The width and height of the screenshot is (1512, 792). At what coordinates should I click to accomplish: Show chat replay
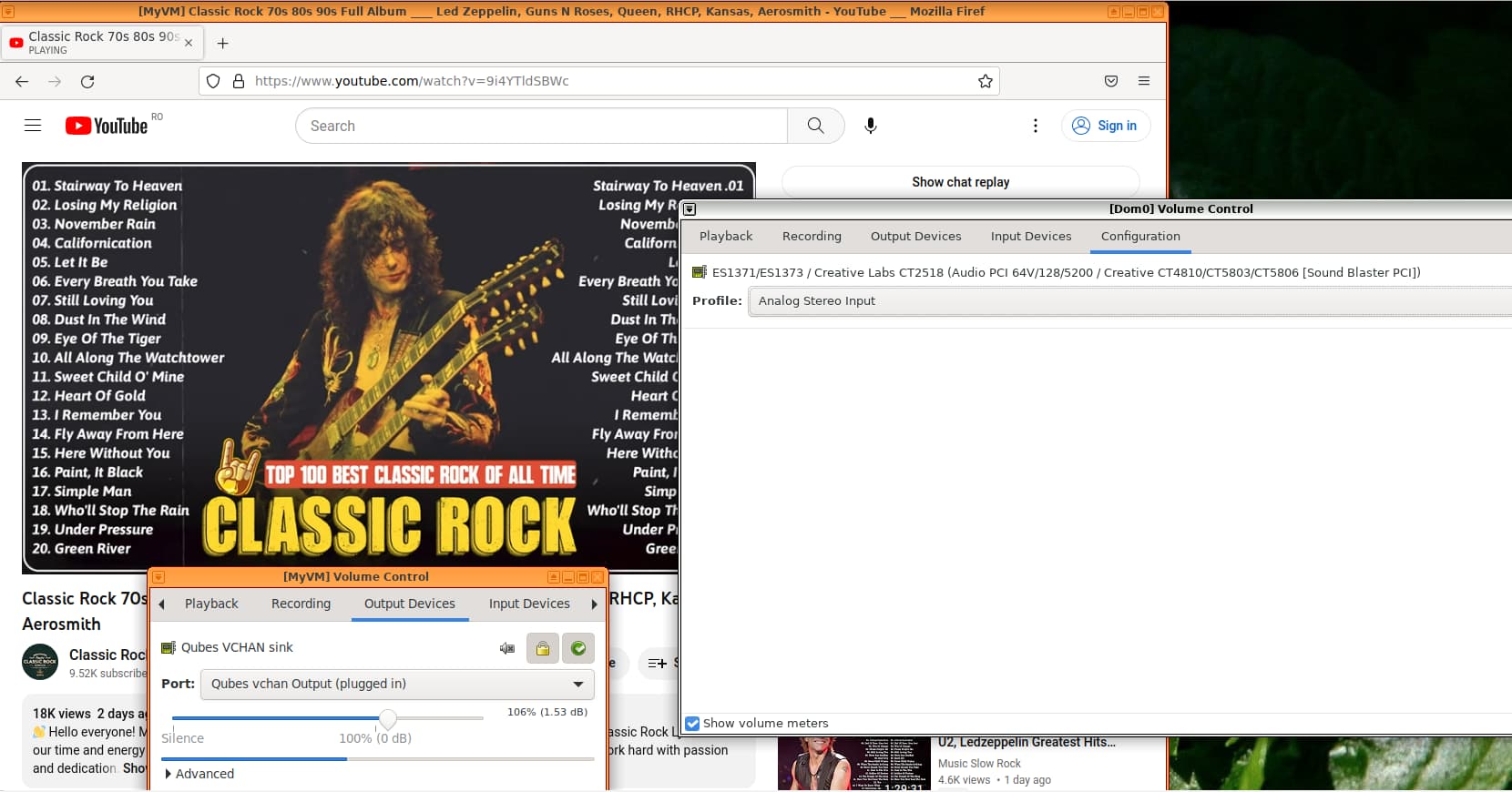(961, 182)
